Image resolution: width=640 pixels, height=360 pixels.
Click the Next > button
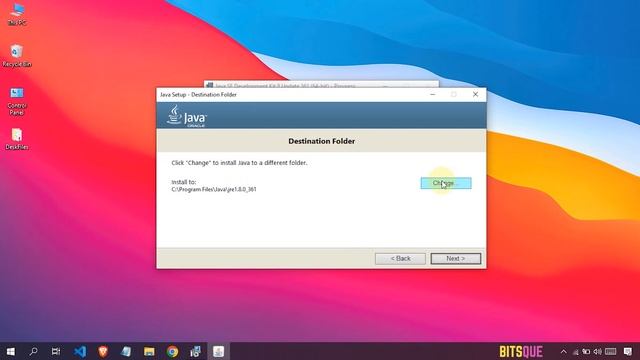456,259
